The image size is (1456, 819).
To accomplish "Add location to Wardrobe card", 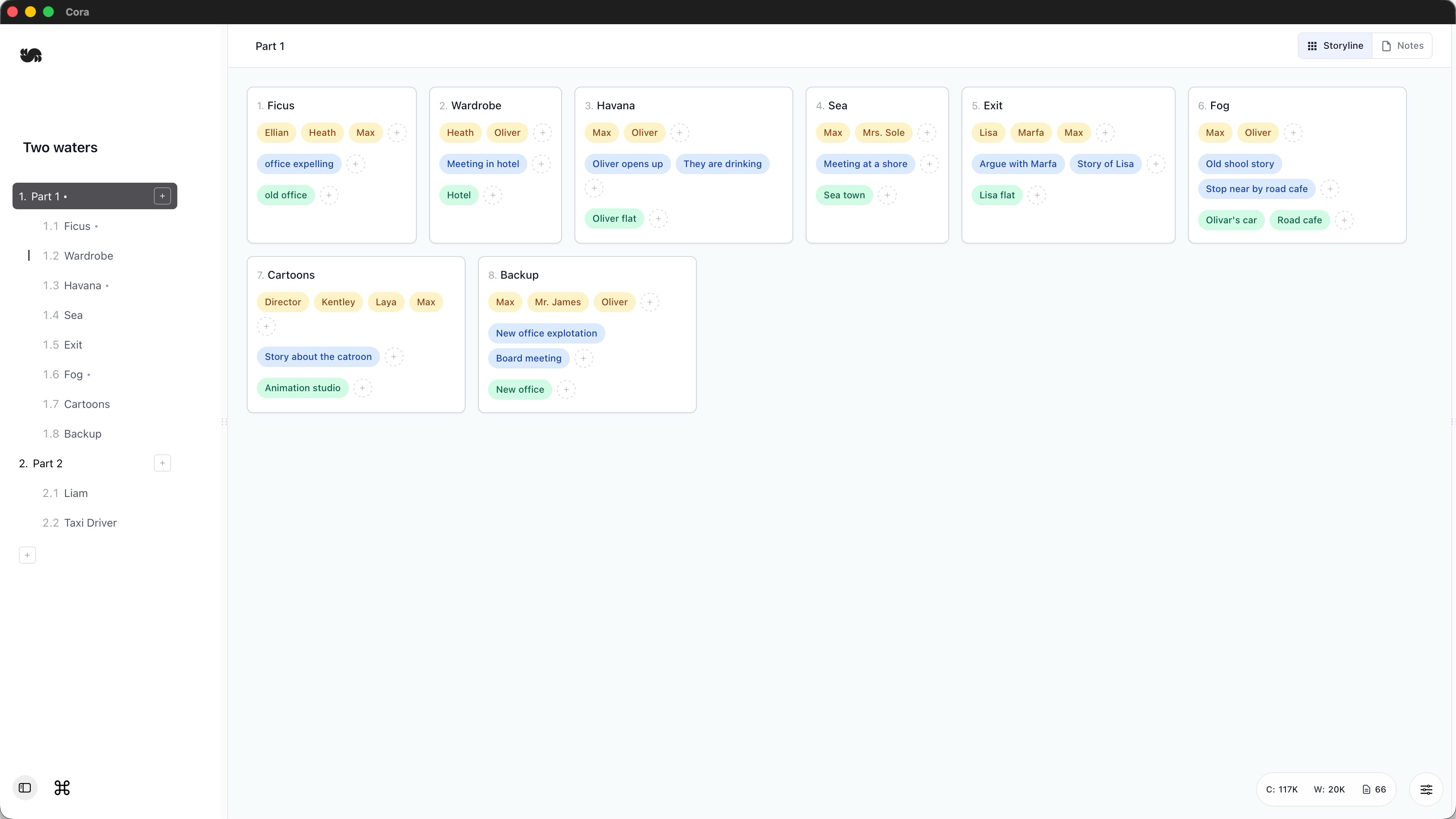I will (x=493, y=196).
